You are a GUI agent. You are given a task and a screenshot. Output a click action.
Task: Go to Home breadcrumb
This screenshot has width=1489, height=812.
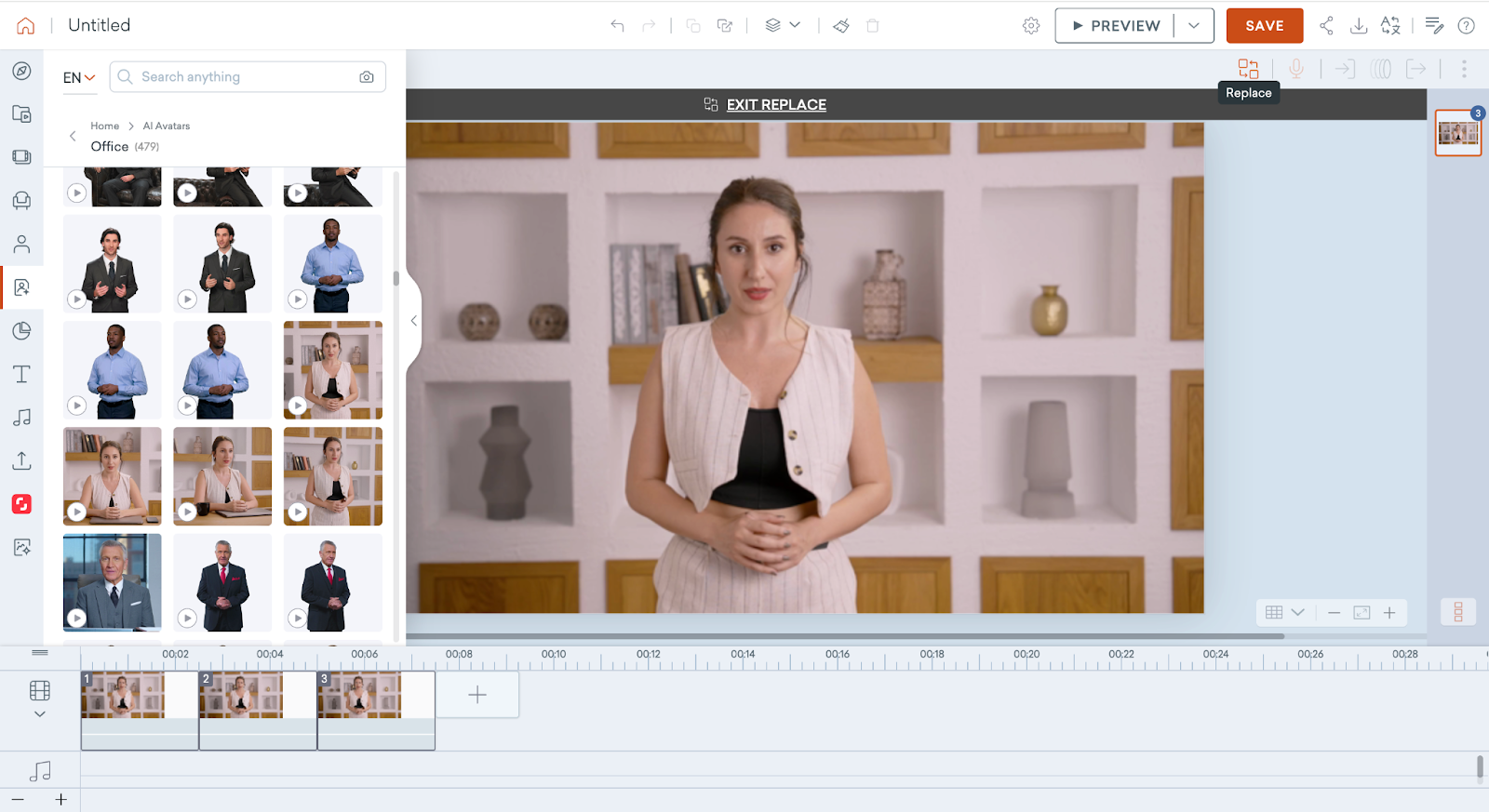point(104,126)
